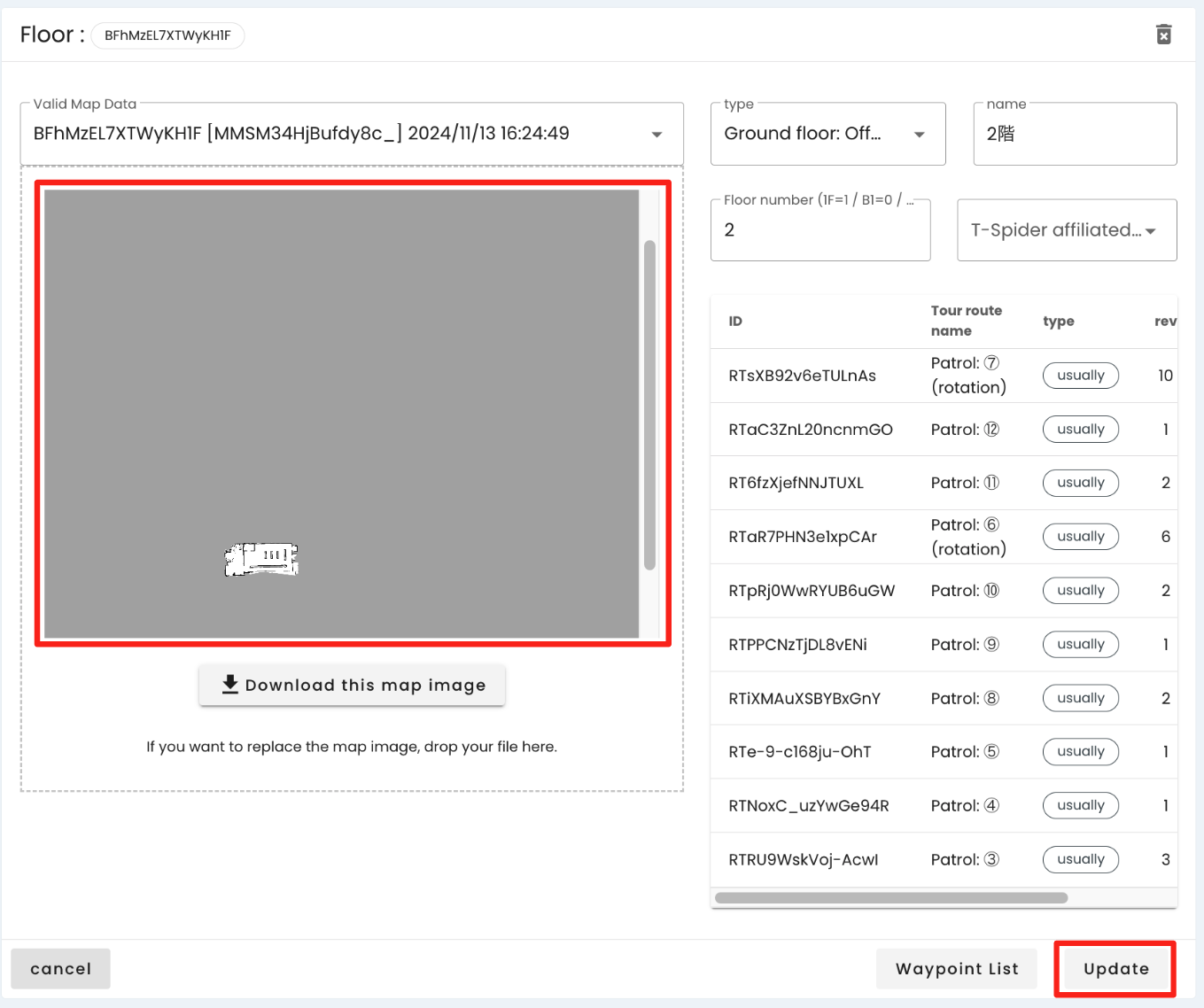The image size is (1204, 1008).
Task: Click the usually chip for Patrol ⑧
Action: (x=1081, y=698)
